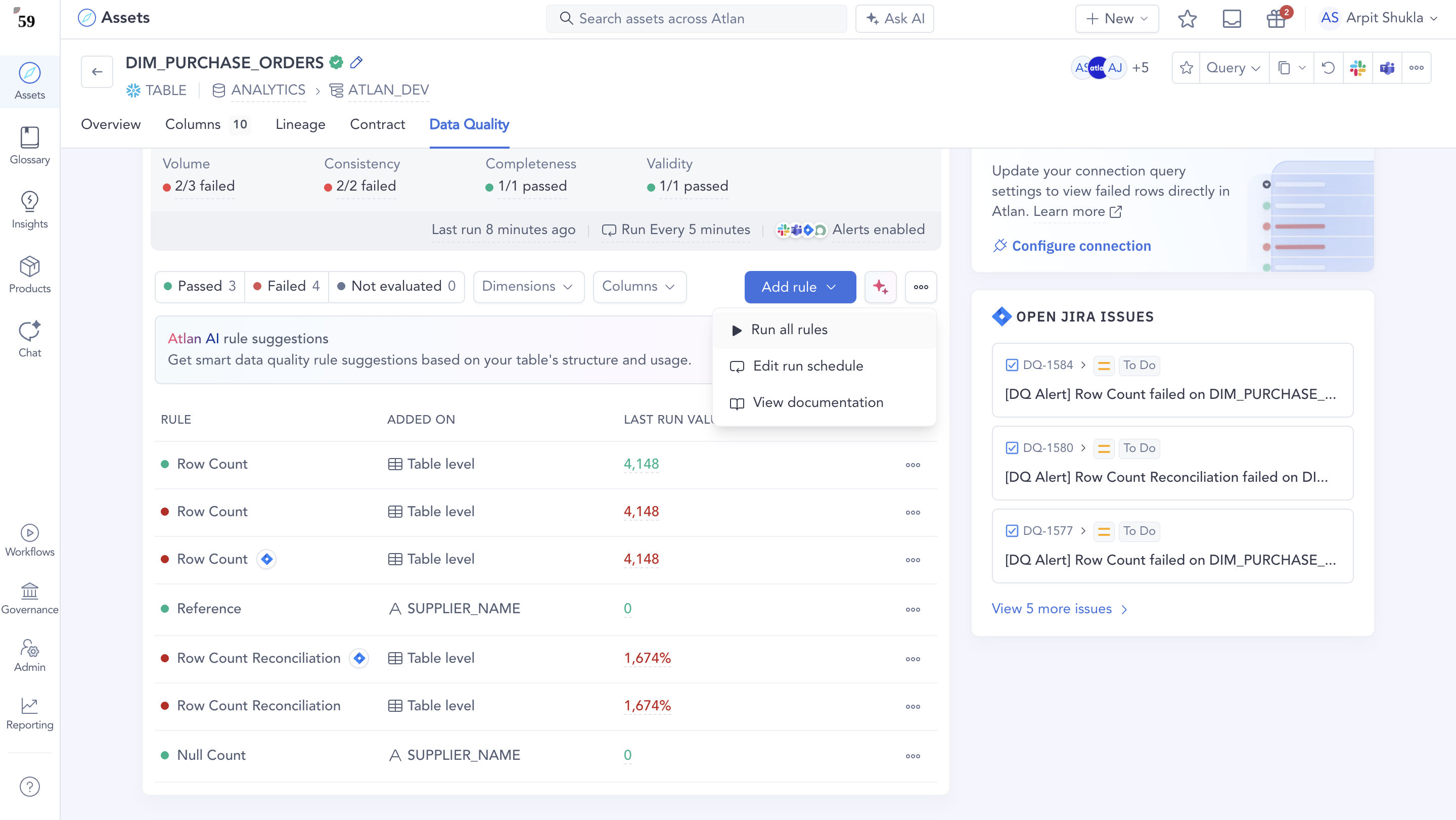The image size is (1456, 820).
Task: Select Run all rules menu option
Action: click(x=789, y=330)
